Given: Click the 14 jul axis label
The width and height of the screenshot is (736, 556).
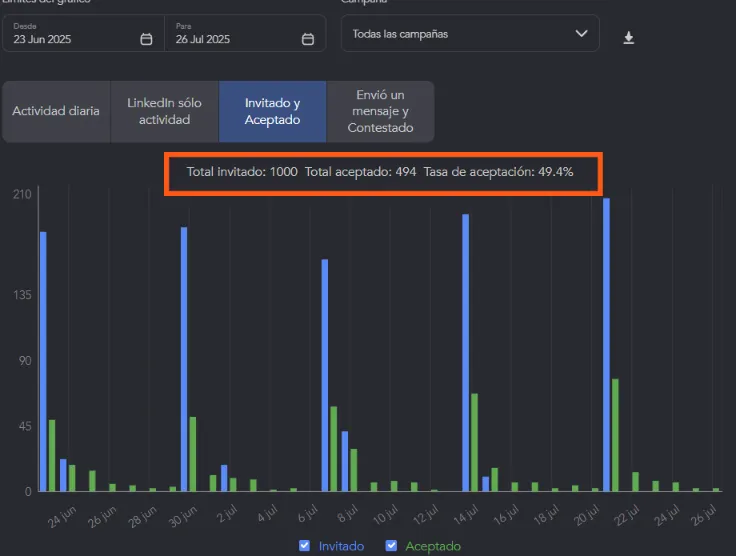Looking at the screenshot, I should coord(466,514).
